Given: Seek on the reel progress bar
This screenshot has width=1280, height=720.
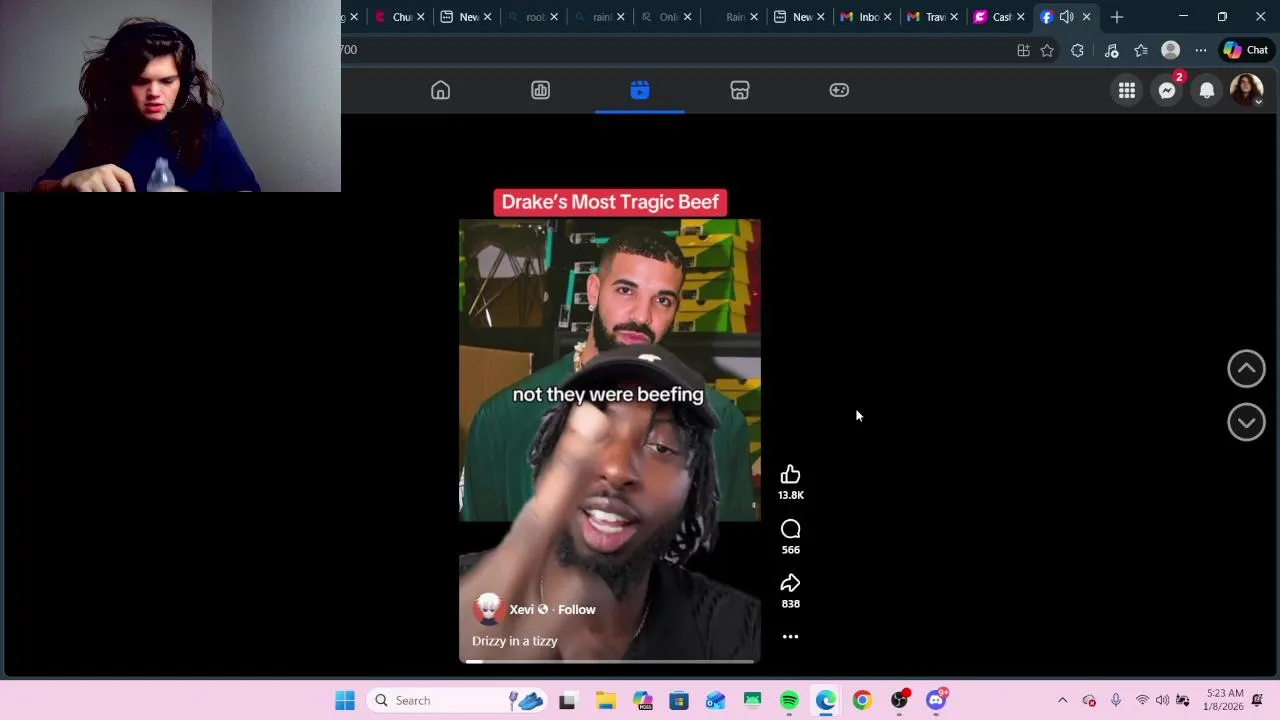Looking at the screenshot, I should [x=609, y=661].
